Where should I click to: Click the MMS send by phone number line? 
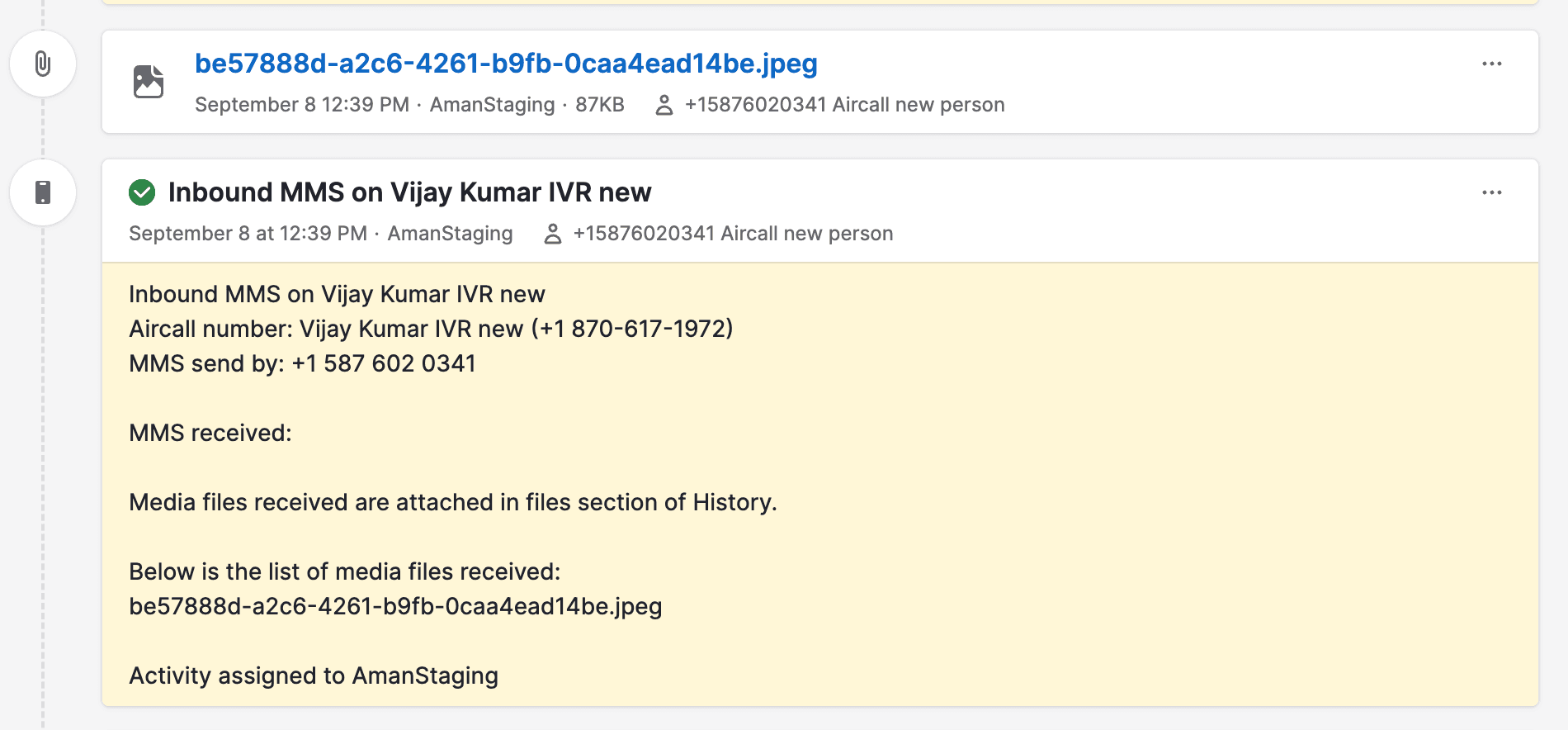(302, 363)
